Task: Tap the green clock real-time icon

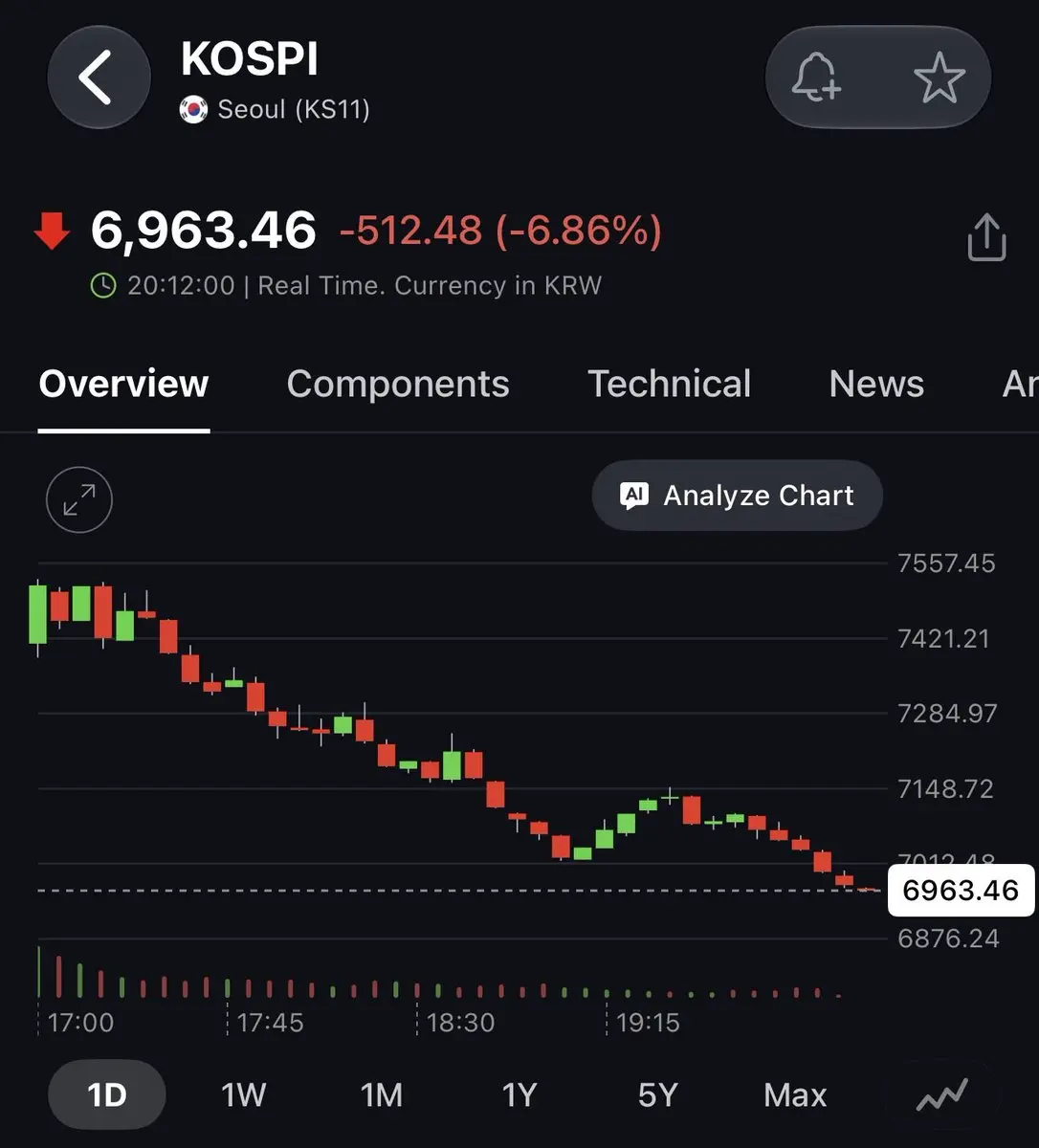Action: [x=102, y=285]
